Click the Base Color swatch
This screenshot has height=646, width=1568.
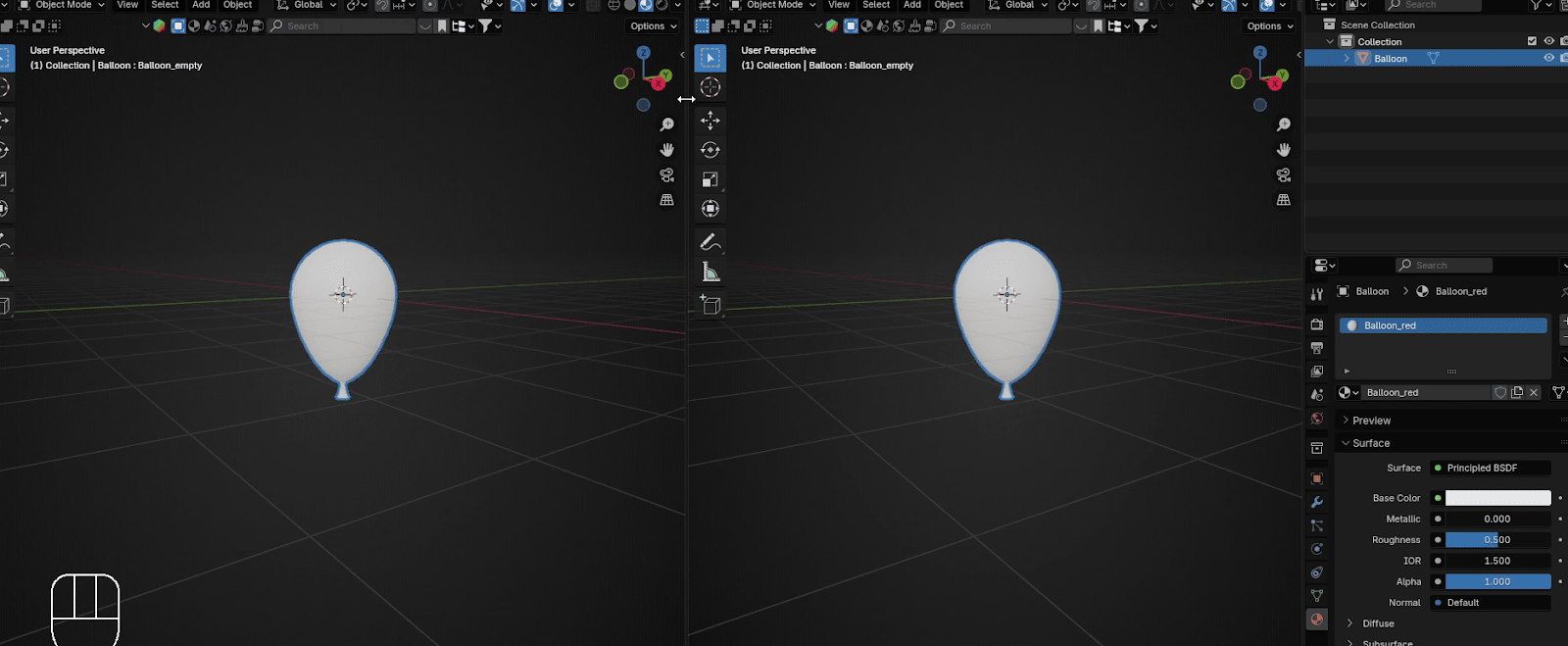coord(1497,498)
